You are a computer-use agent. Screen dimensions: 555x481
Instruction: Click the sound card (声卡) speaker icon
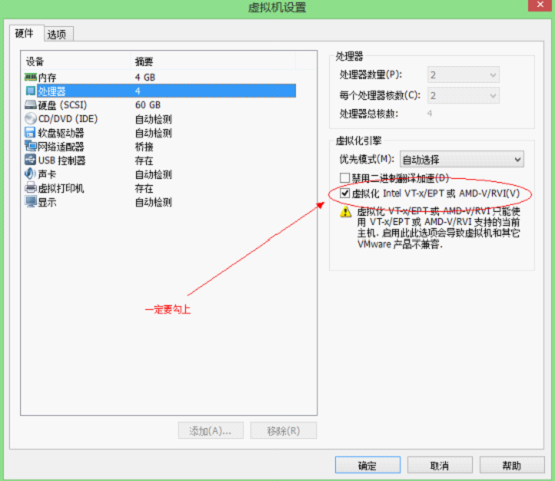pyautogui.click(x=30, y=173)
